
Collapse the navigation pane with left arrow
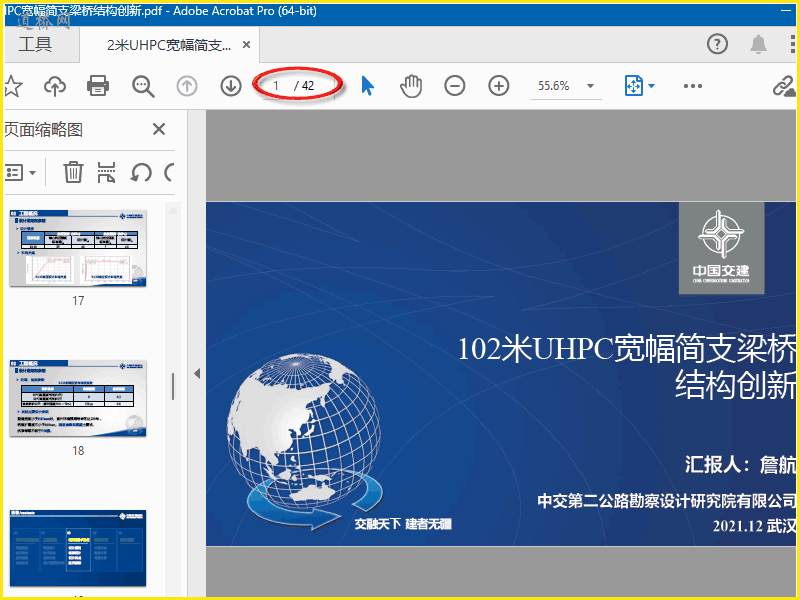tap(197, 373)
